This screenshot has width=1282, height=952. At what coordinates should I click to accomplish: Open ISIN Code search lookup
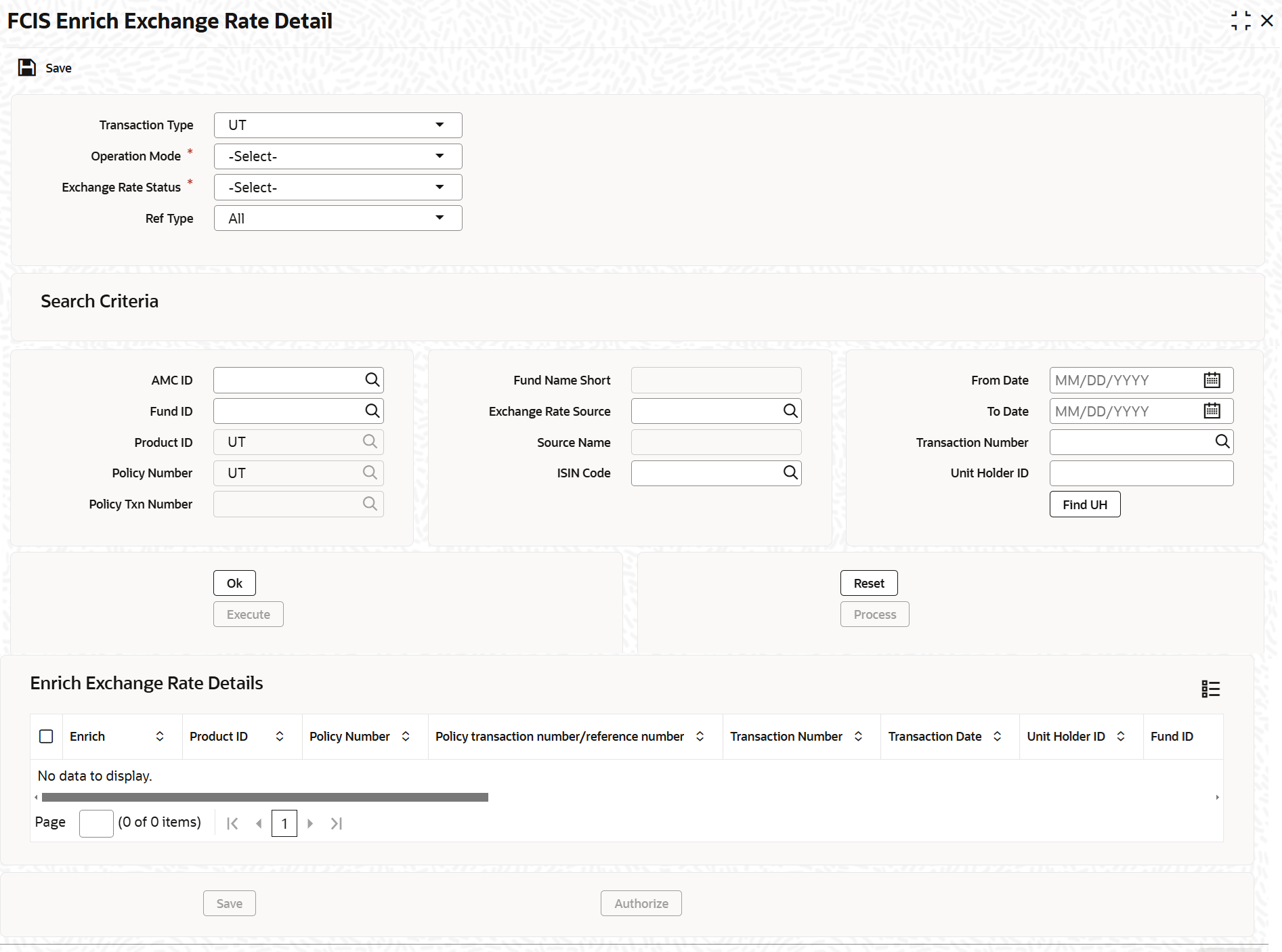[x=790, y=473]
